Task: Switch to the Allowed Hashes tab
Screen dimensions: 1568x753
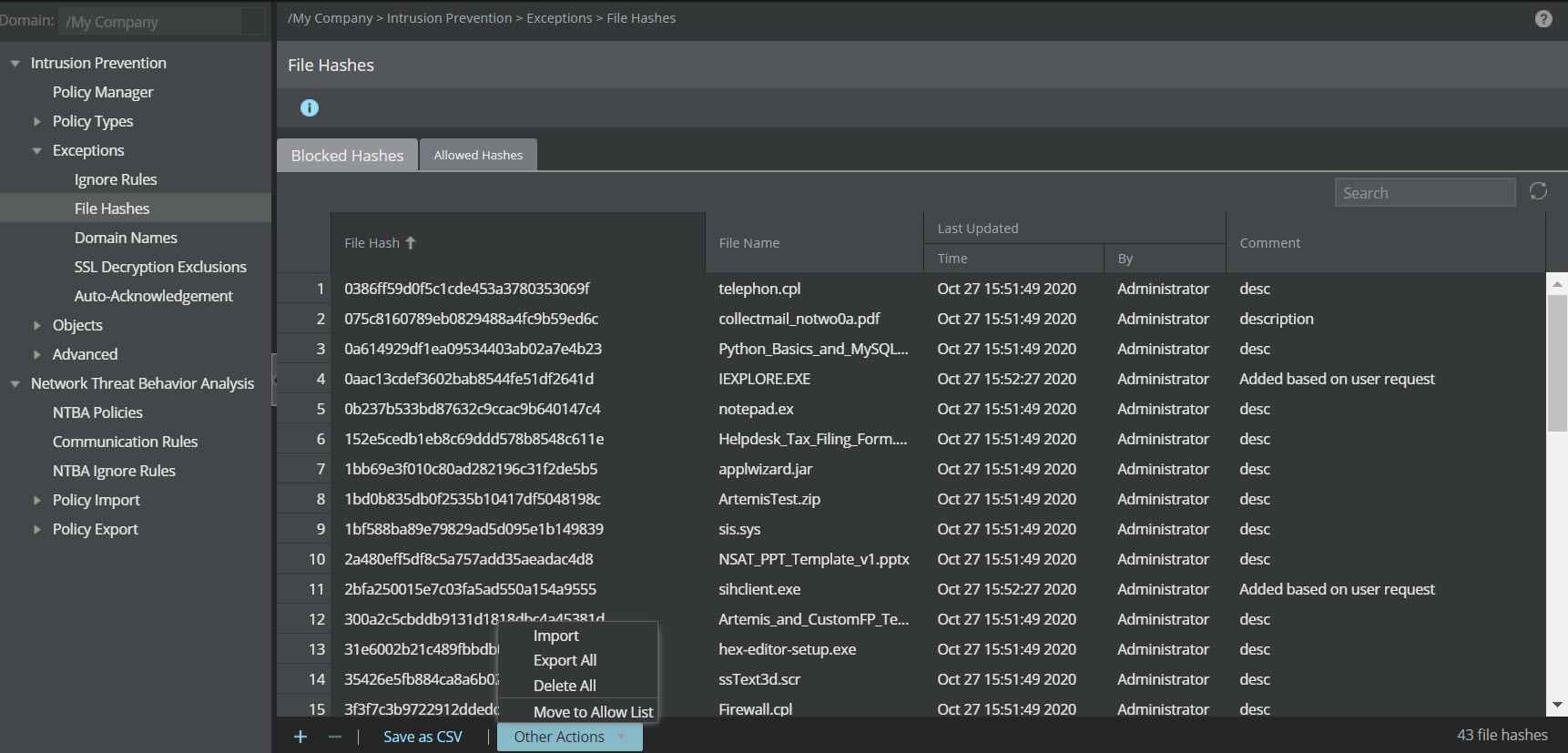Action: click(x=478, y=155)
